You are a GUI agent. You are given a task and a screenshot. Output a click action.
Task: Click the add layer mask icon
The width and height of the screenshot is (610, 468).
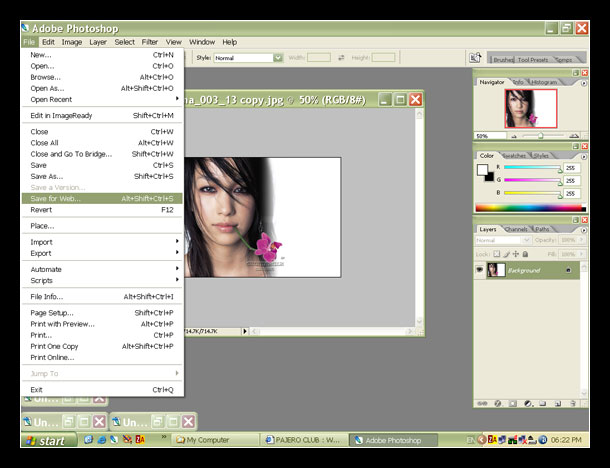tap(511, 403)
